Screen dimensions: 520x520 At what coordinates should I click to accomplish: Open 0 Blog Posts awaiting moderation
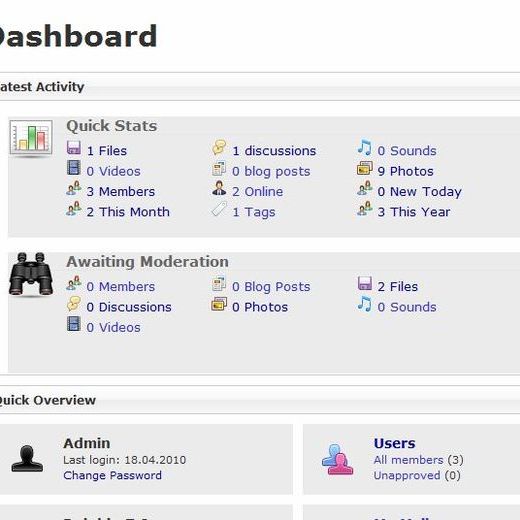(x=271, y=287)
